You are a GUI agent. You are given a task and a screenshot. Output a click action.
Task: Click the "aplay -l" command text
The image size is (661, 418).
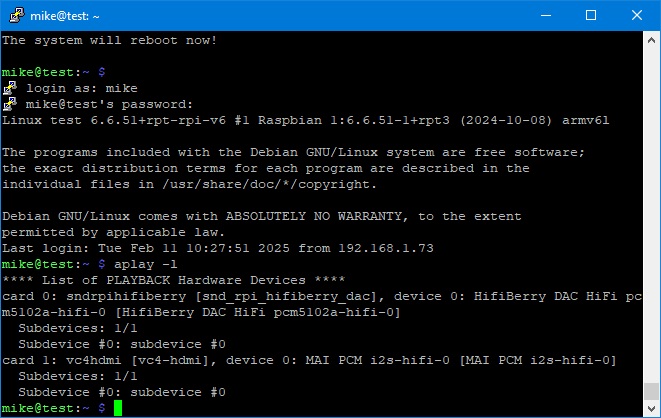(146, 264)
